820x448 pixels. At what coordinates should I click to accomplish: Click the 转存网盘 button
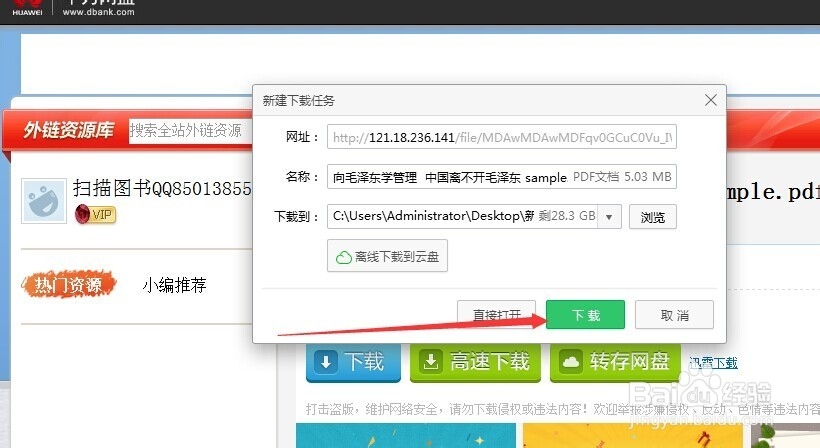pos(615,362)
